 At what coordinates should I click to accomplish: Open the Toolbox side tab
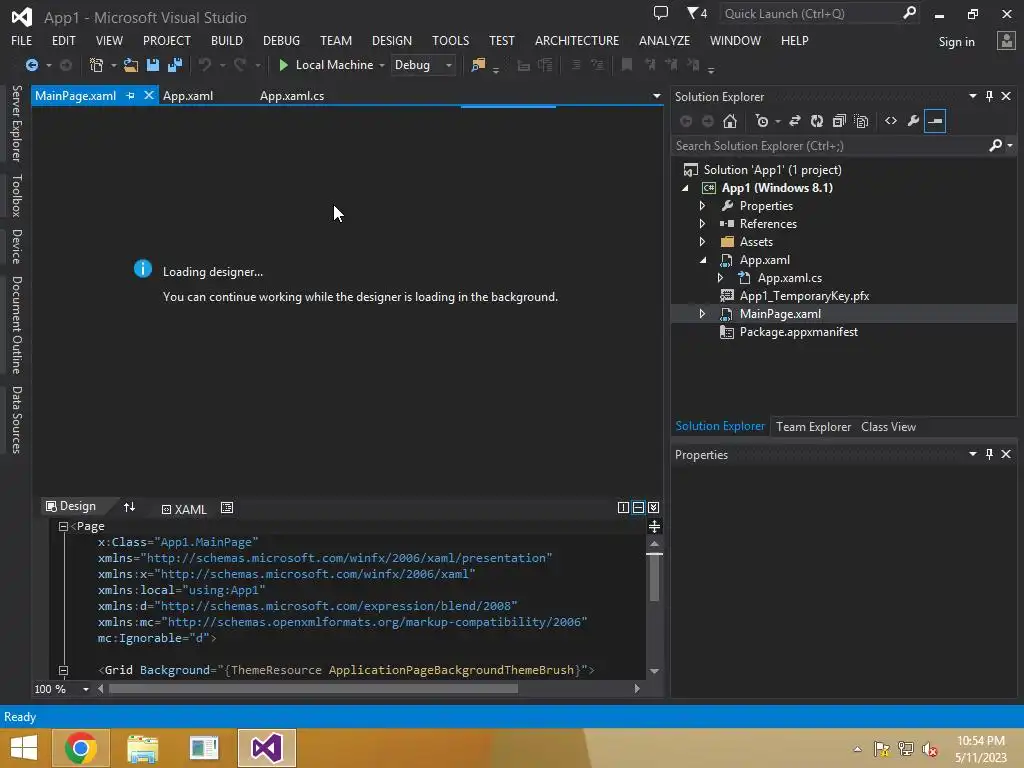click(x=17, y=195)
